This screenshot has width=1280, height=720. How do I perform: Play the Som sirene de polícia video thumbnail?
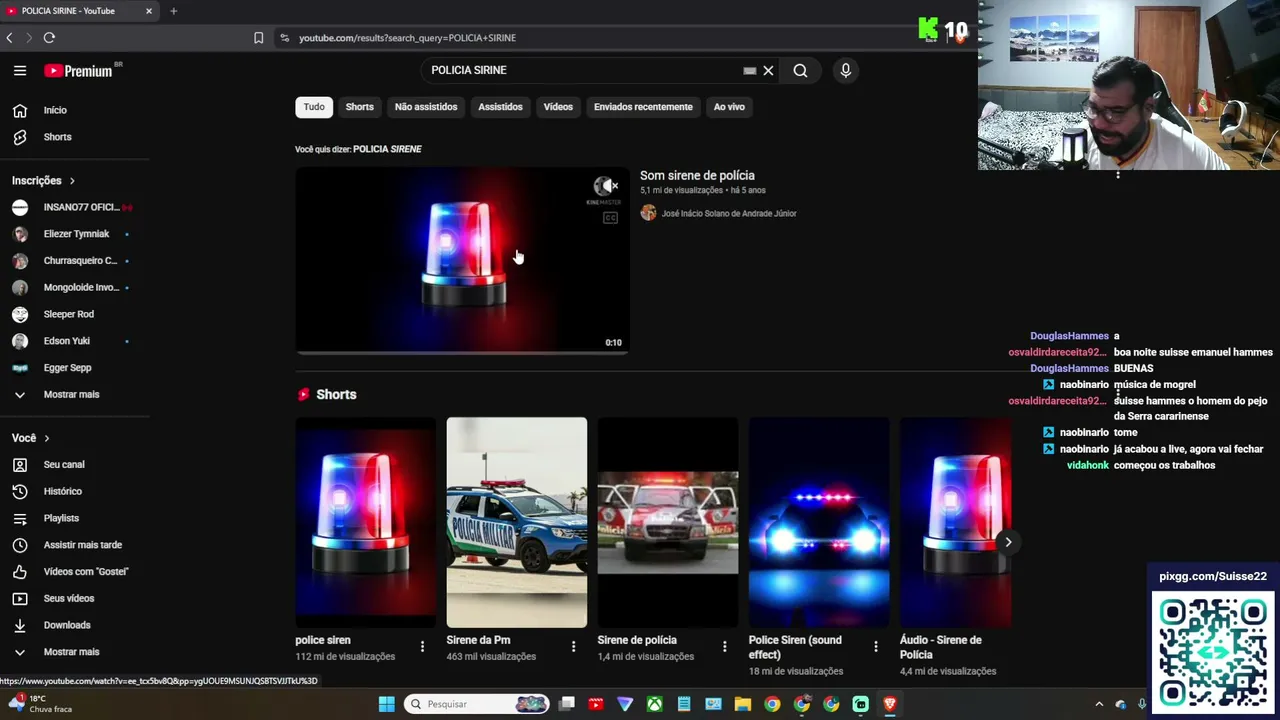point(462,260)
